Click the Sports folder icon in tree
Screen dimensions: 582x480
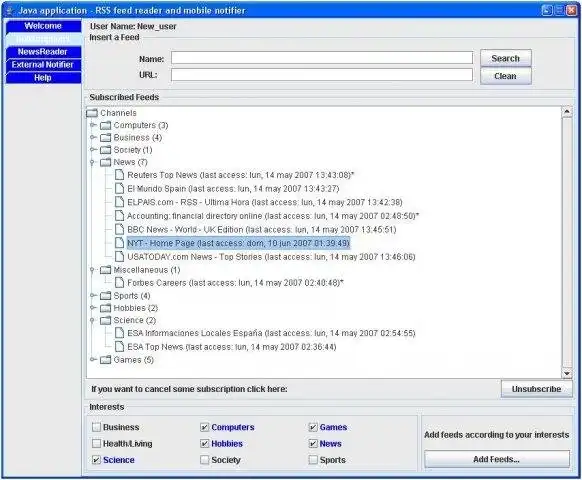106,295
